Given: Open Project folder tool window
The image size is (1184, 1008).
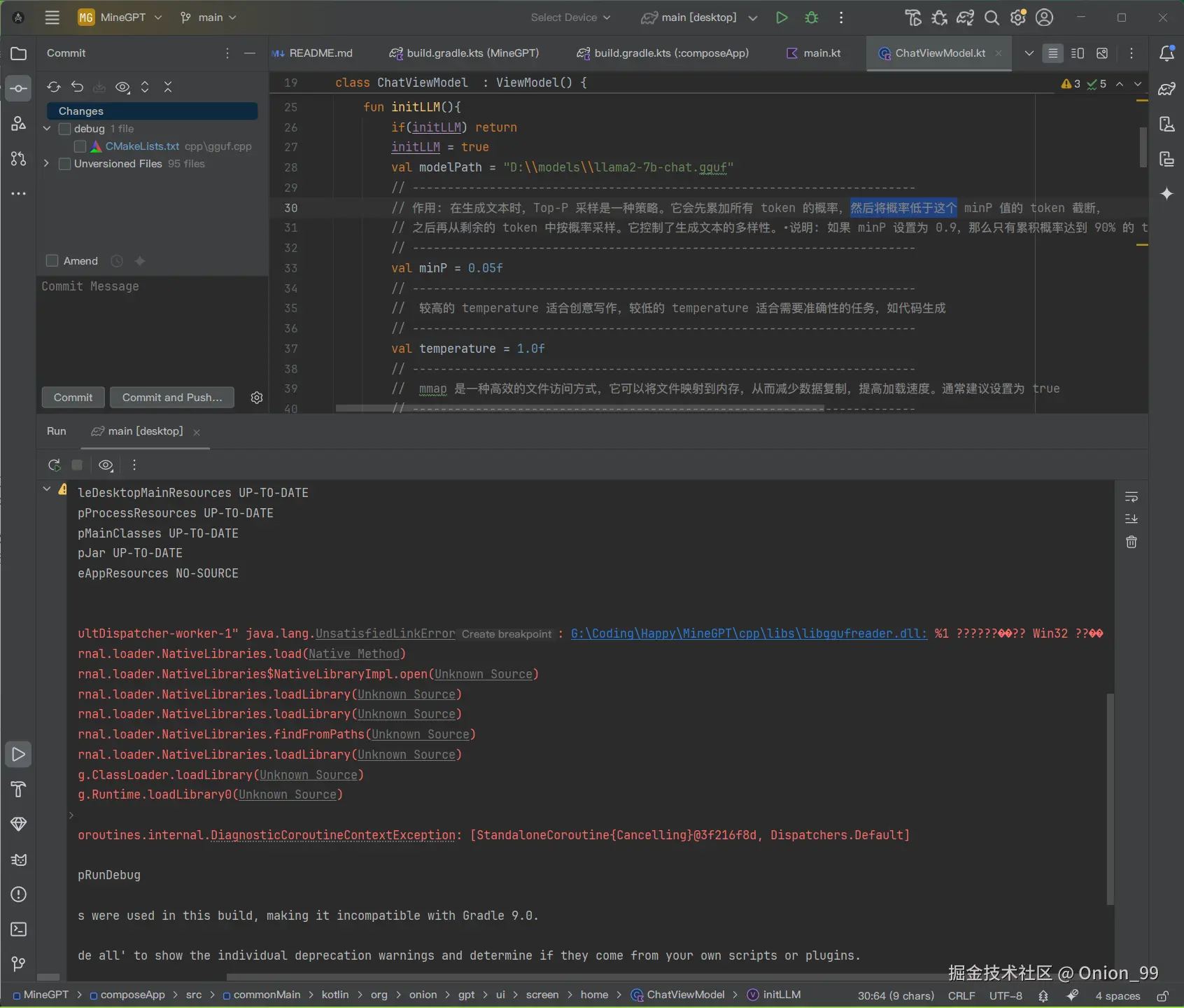Looking at the screenshot, I should click(x=19, y=54).
